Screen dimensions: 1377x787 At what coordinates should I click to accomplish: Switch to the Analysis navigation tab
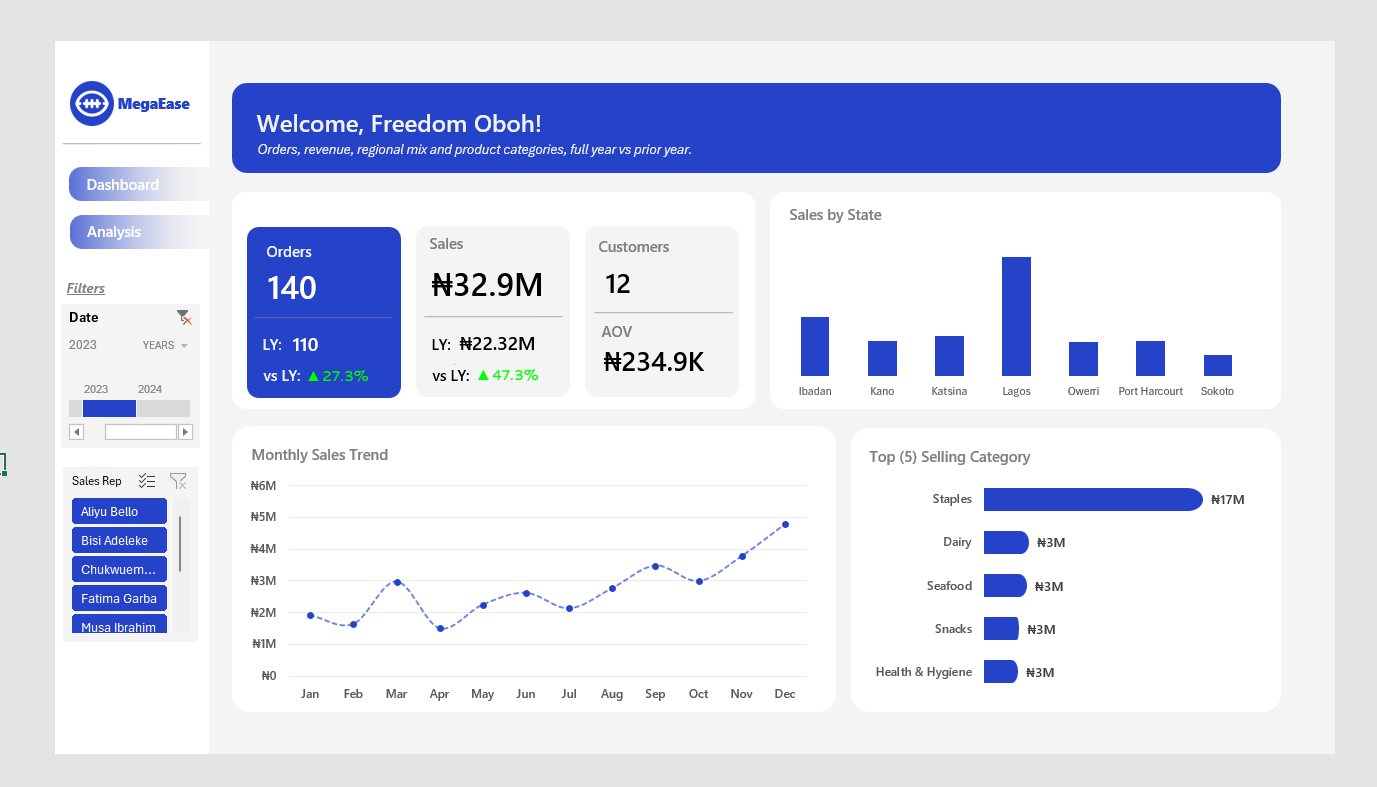tap(139, 231)
